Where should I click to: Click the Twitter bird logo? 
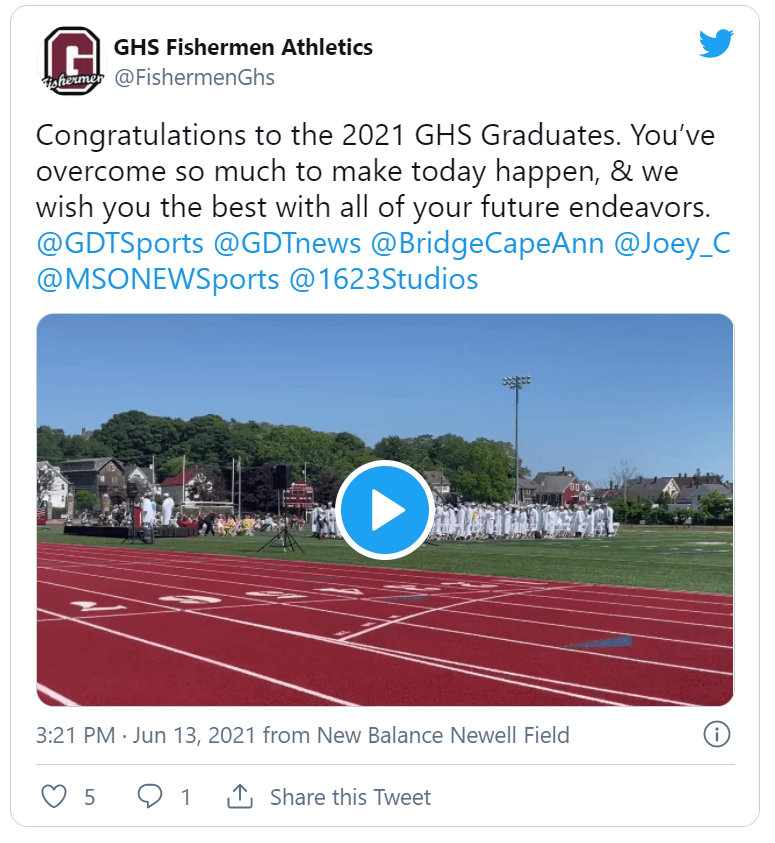(716, 45)
